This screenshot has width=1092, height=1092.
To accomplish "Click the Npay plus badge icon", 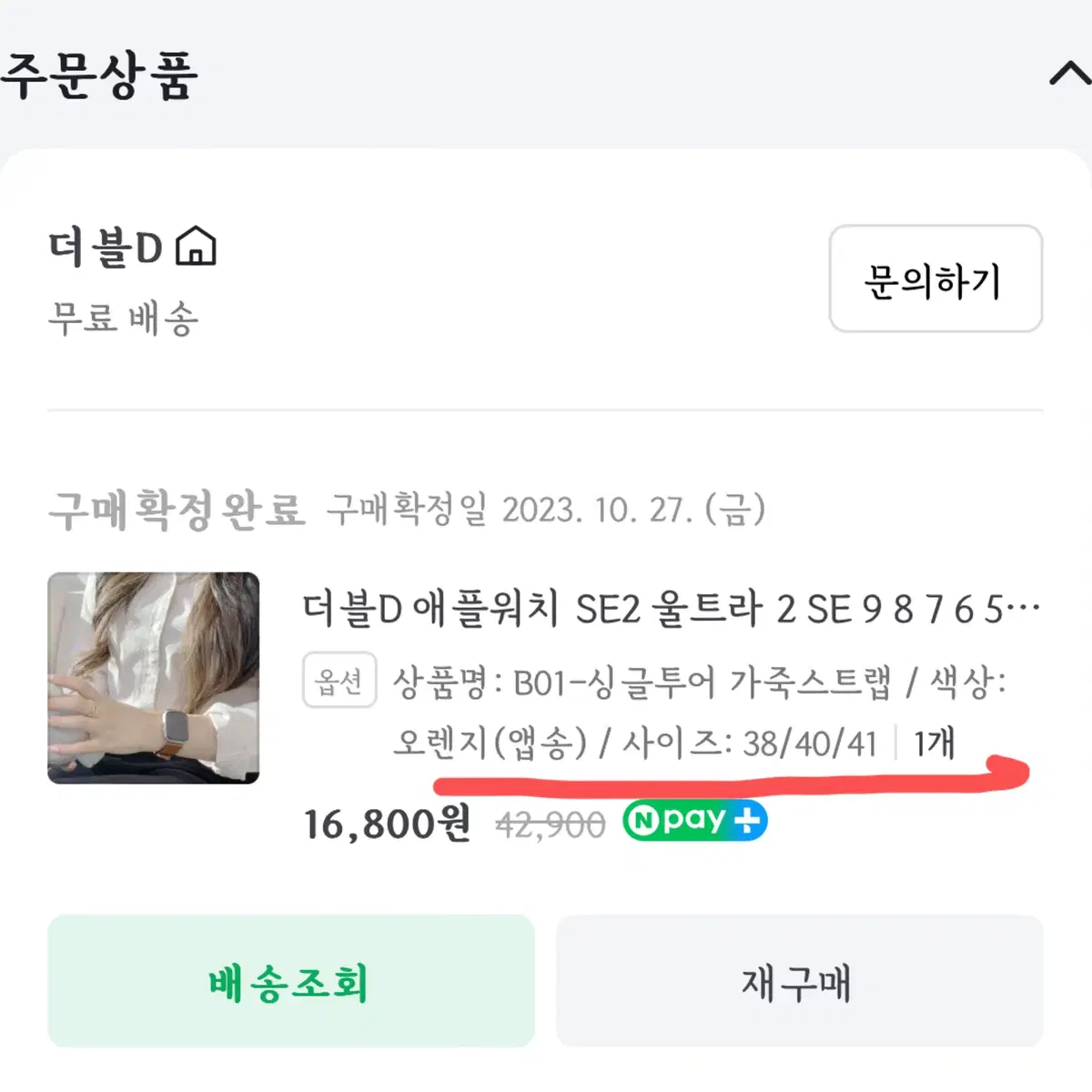I will (x=695, y=821).
